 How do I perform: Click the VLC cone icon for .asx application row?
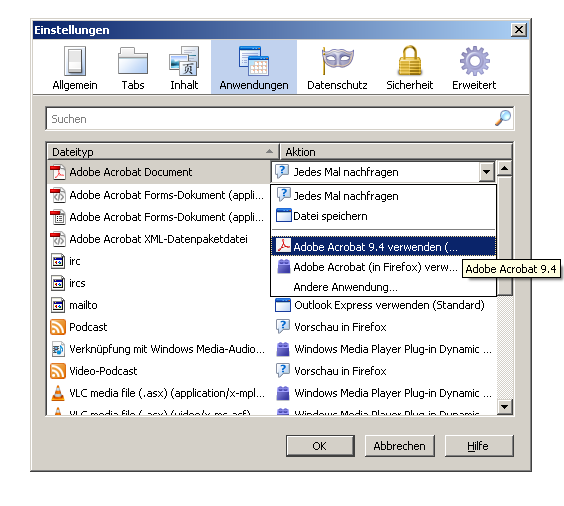point(58,393)
